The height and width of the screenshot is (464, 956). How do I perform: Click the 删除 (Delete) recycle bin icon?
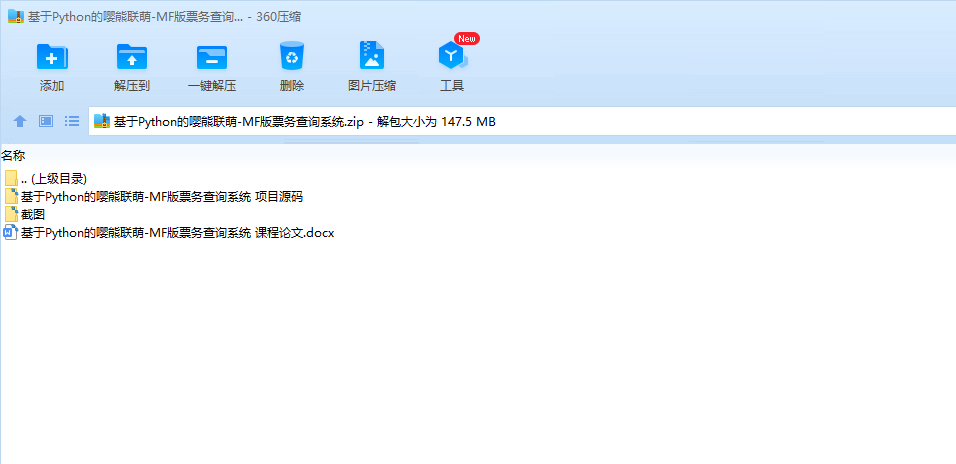291,56
